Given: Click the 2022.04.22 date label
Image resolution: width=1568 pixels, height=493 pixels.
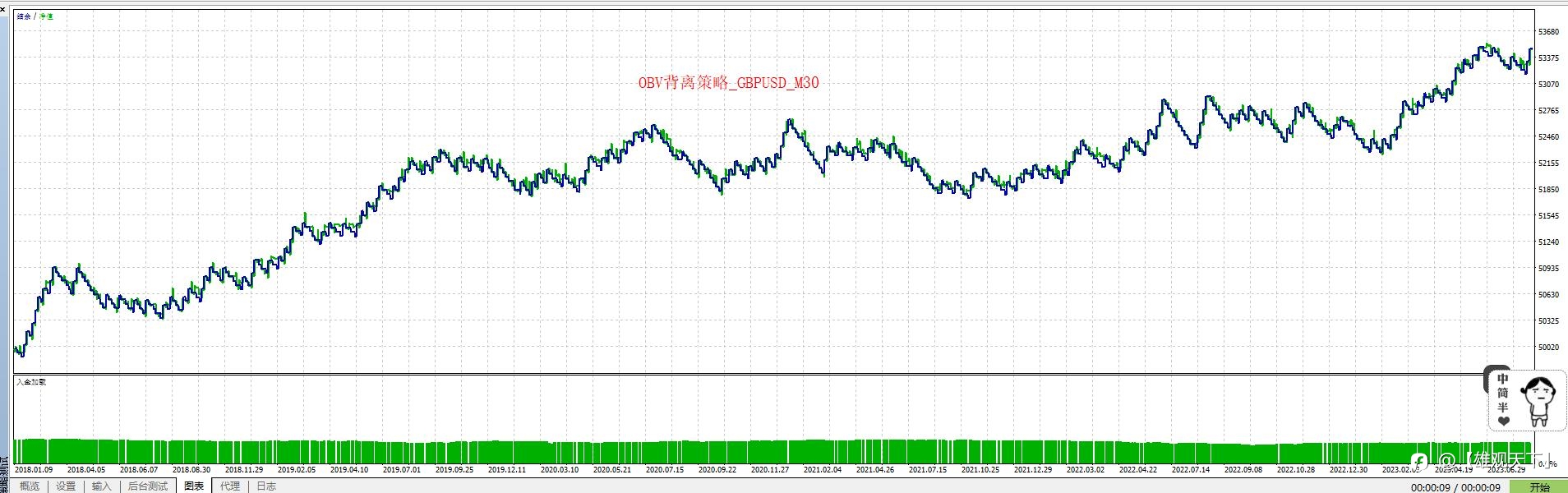Looking at the screenshot, I should [x=1138, y=470].
